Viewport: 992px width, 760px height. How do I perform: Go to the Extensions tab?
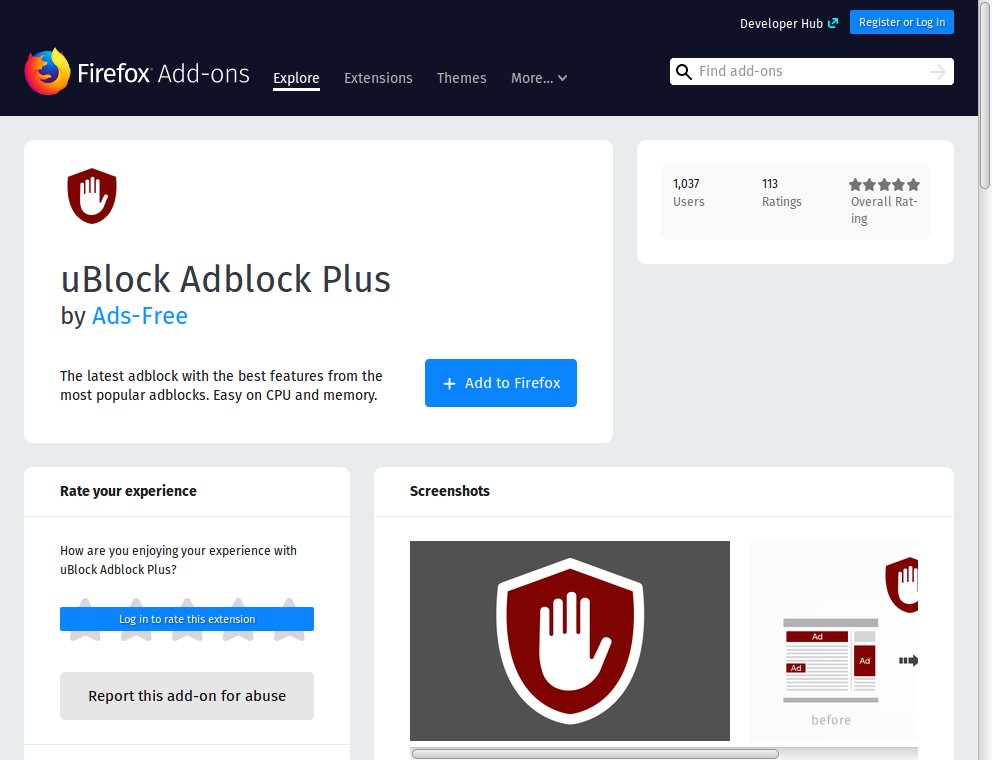pyautogui.click(x=378, y=78)
